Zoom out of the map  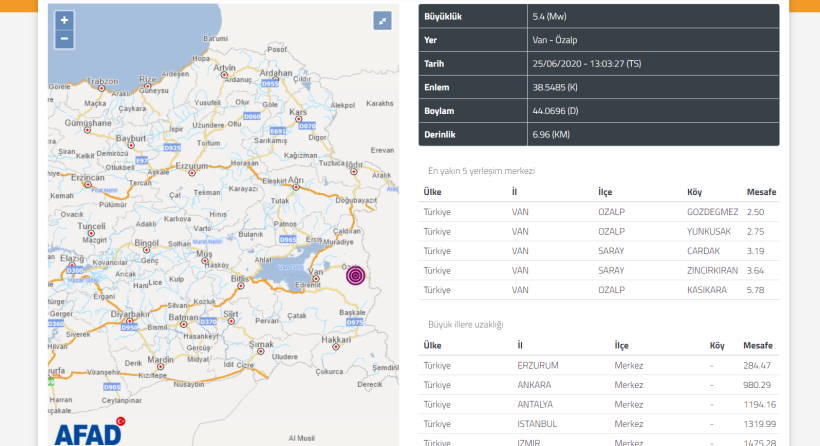pos(64,39)
